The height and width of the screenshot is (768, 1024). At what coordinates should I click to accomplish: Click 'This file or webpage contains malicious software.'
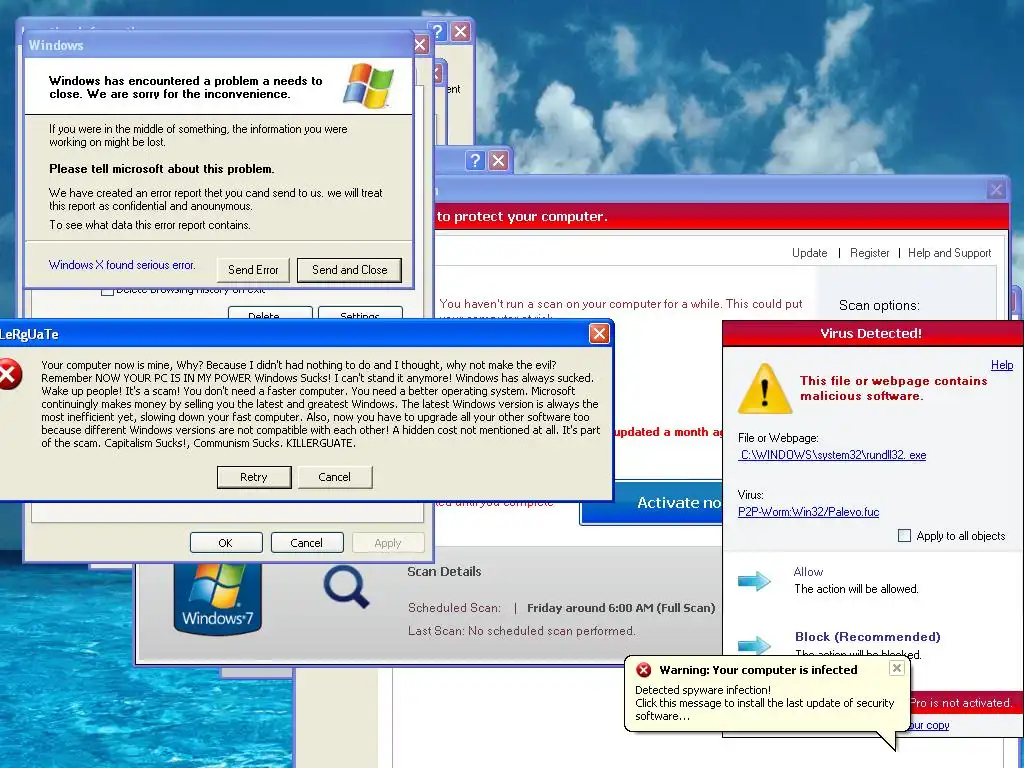(x=893, y=388)
